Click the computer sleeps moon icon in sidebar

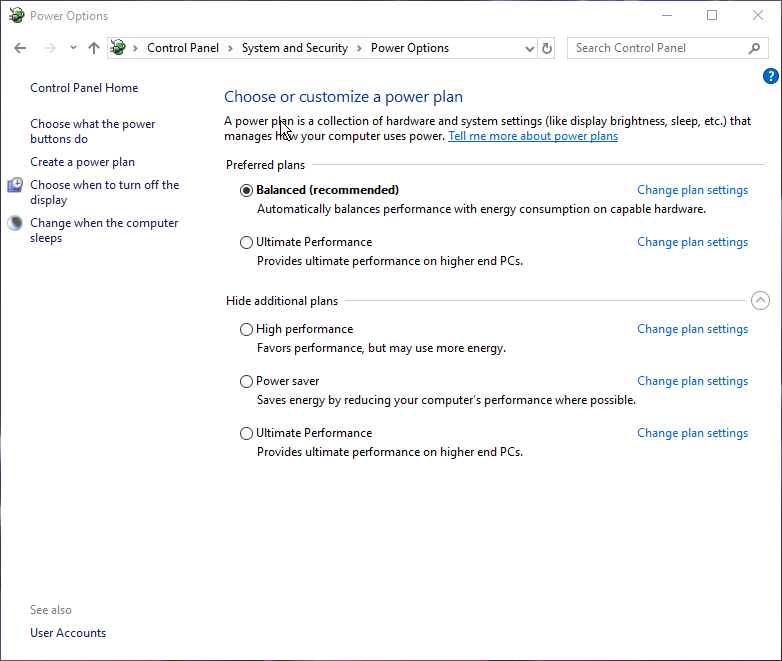coord(15,223)
